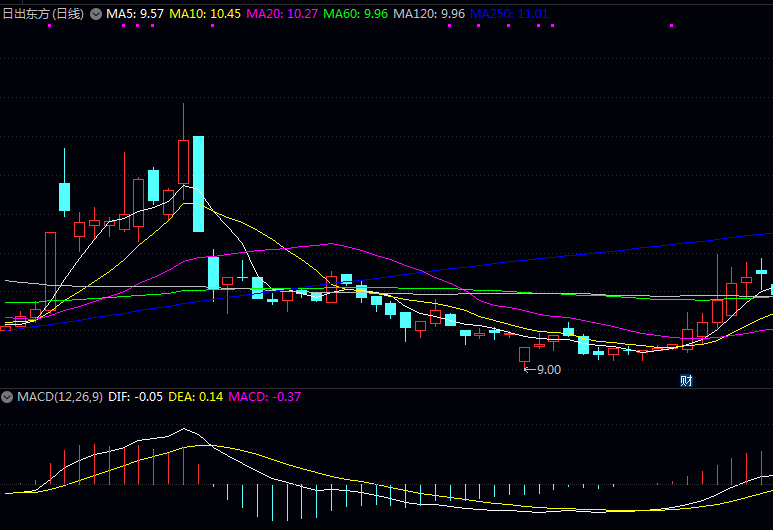Click the red candlestick with highest upper wick
The image size is (773, 530).
click(184, 162)
